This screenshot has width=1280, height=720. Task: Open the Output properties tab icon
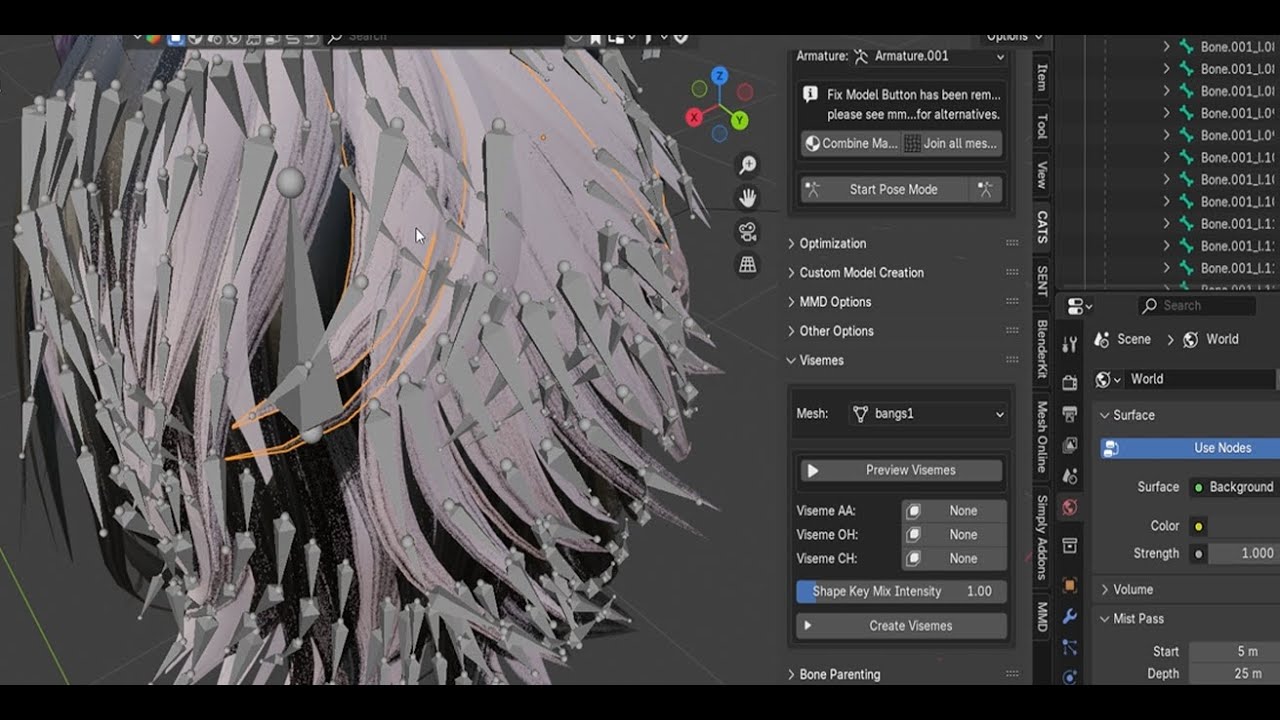pyautogui.click(x=1069, y=413)
